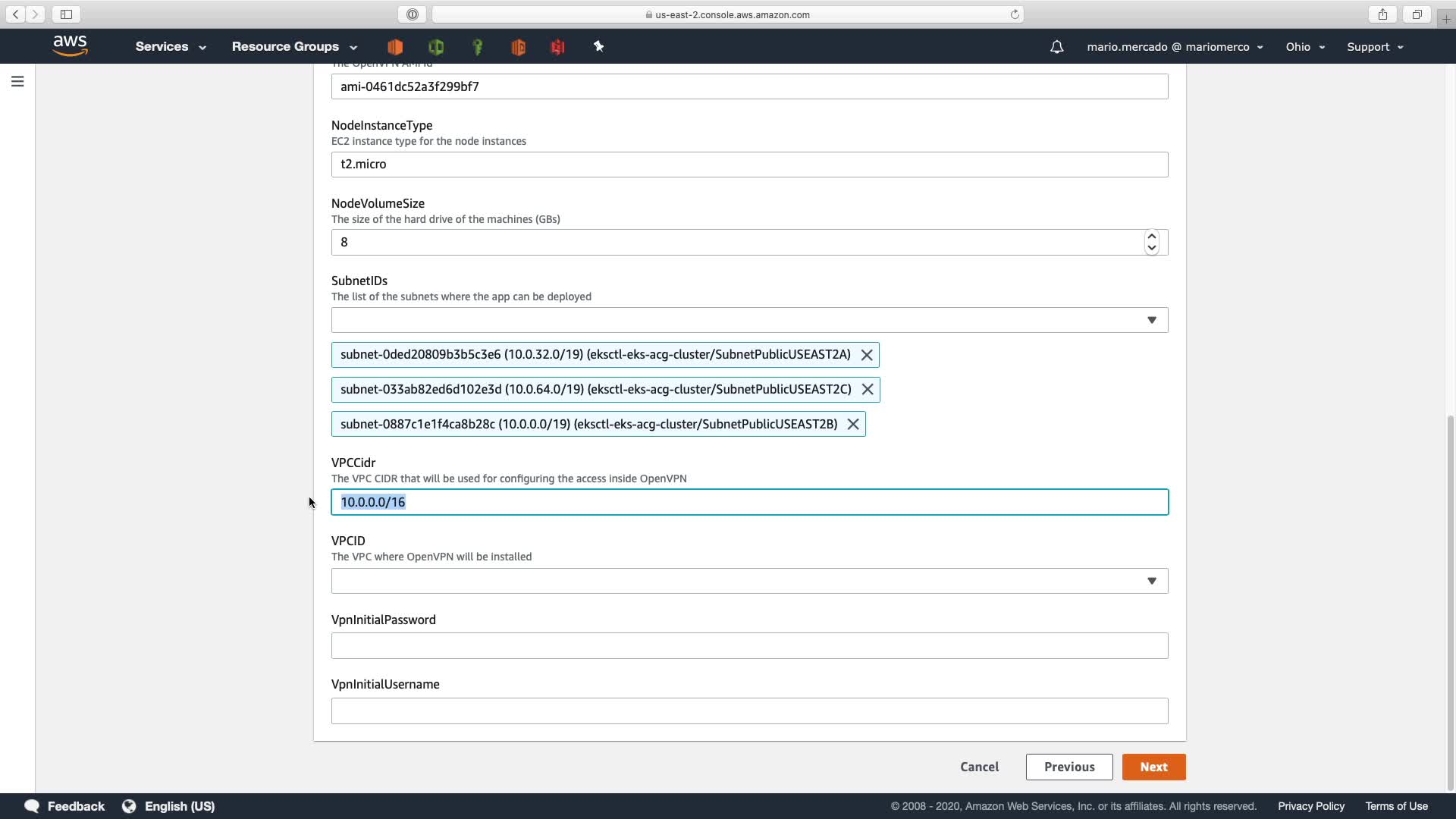Viewport: 1456px width, 819px height.
Task: Open the green key IAM shortcut
Action: click(477, 47)
